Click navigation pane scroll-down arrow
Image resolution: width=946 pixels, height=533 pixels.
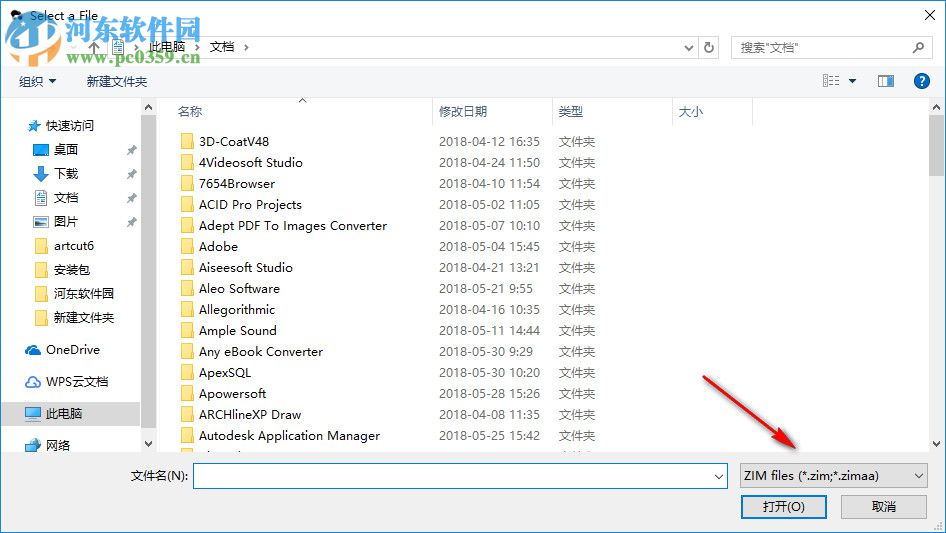coord(148,444)
